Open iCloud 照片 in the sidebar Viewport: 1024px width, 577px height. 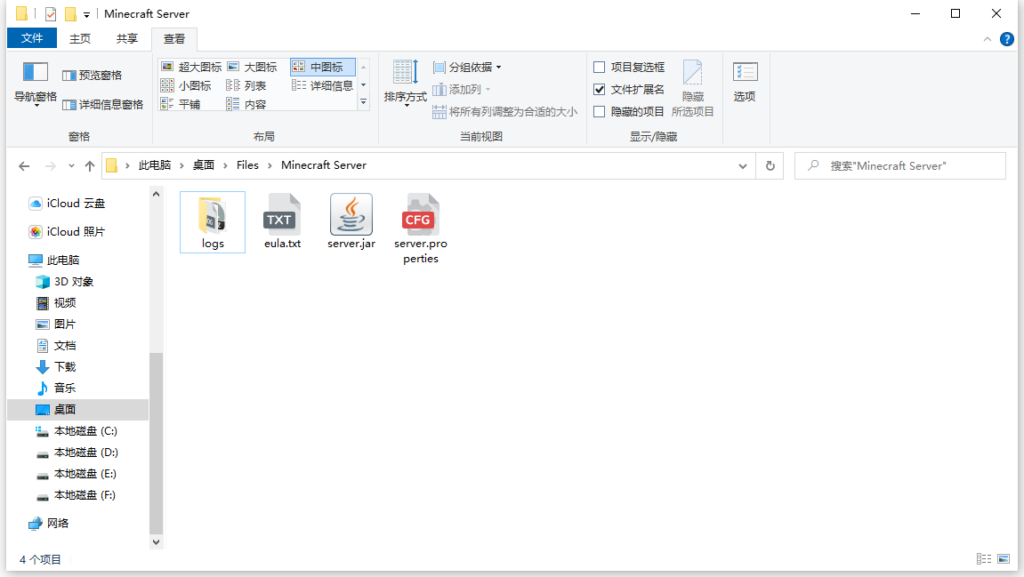(66, 232)
